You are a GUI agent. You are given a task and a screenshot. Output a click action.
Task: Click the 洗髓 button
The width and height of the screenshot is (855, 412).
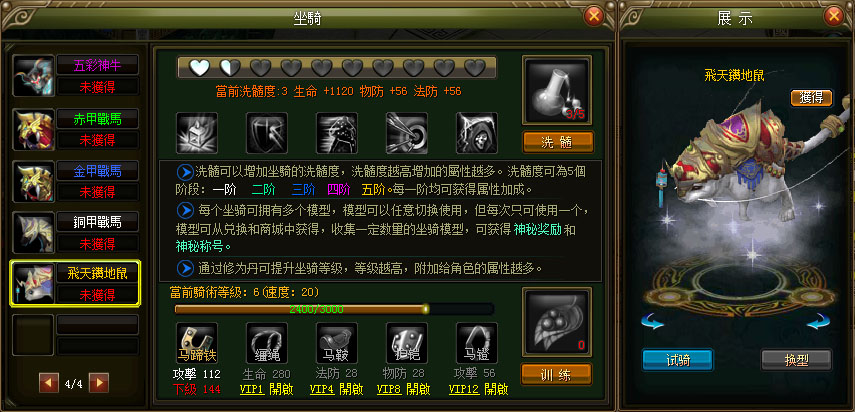pyautogui.click(x=558, y=142)
